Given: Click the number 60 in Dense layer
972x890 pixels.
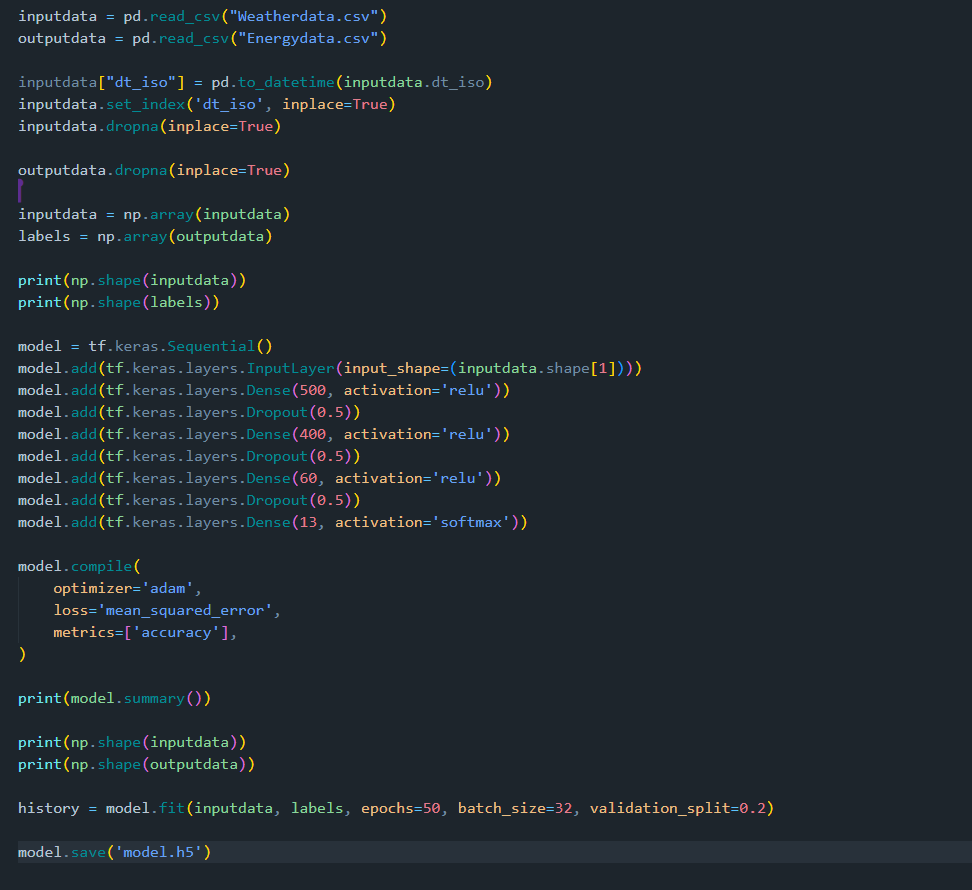Looking at the screenshot, I should point(308,478).
